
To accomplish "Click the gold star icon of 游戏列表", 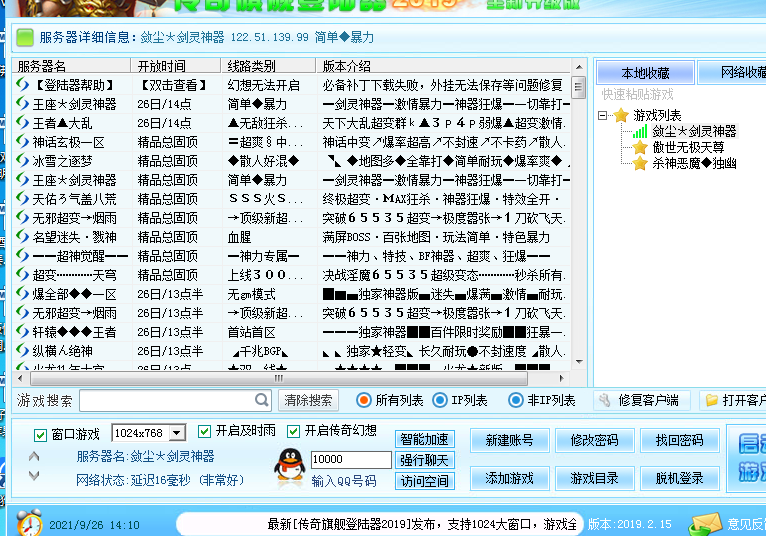I will click(x=621, y=115).
